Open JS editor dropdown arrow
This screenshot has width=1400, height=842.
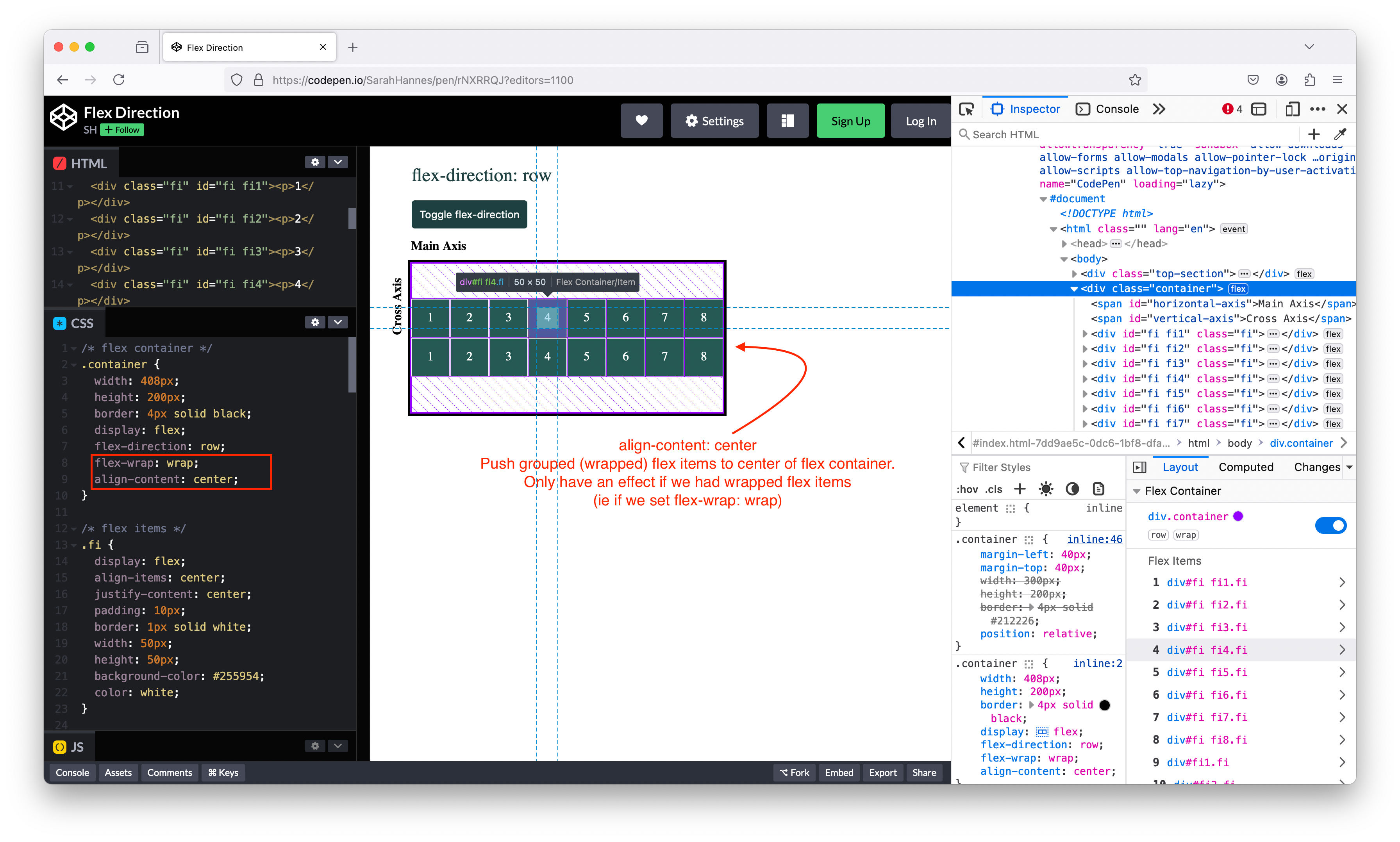(x=338, y=746)
